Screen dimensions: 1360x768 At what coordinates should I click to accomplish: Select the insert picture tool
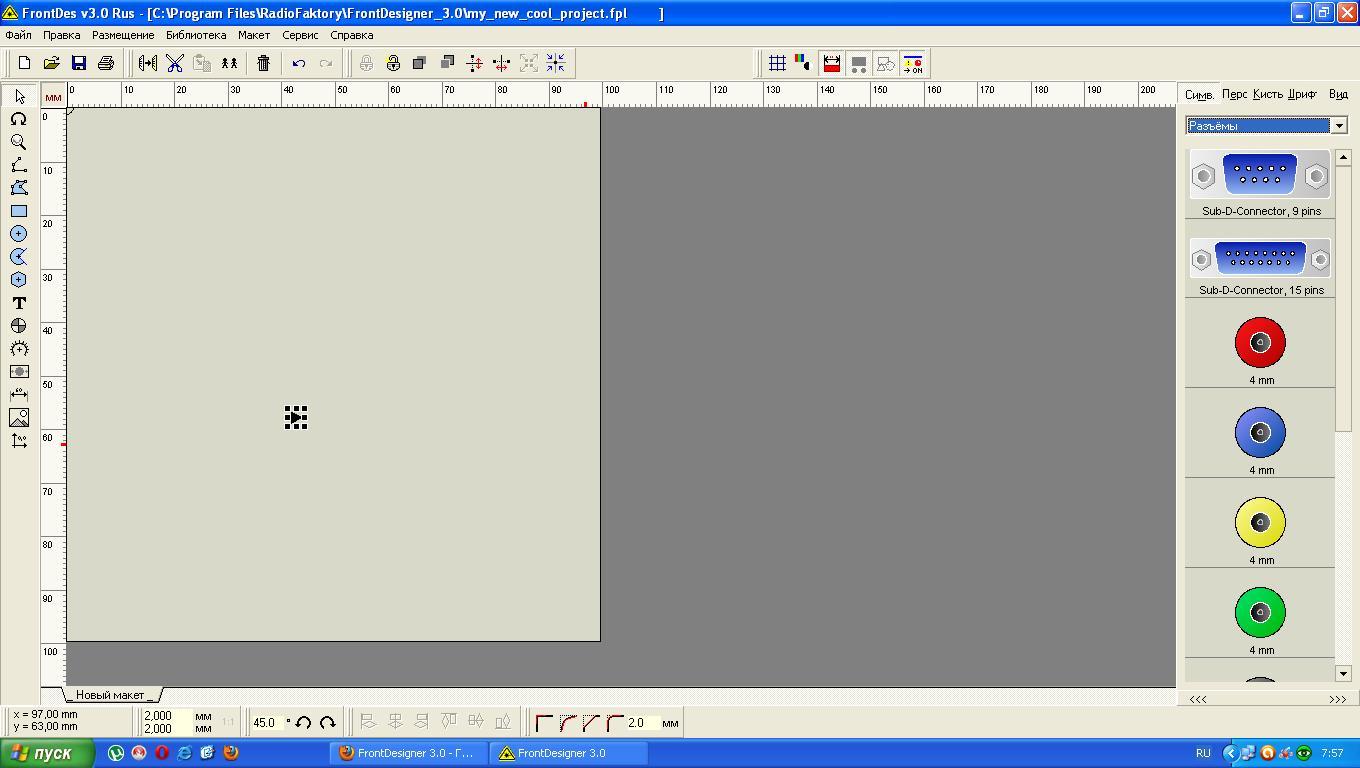(19, 418)
